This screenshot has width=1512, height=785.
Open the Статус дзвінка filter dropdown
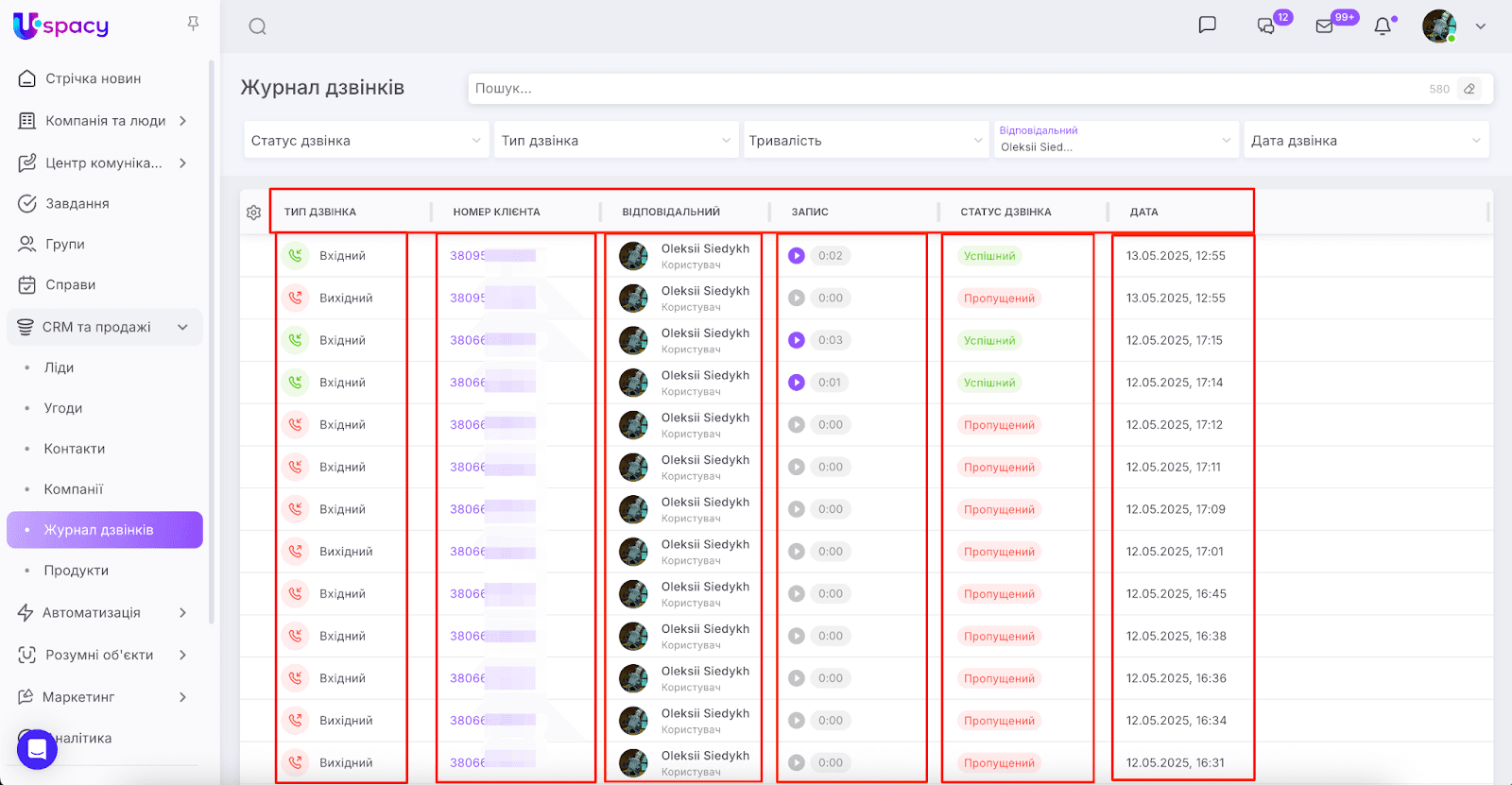(x=366, y=141)
